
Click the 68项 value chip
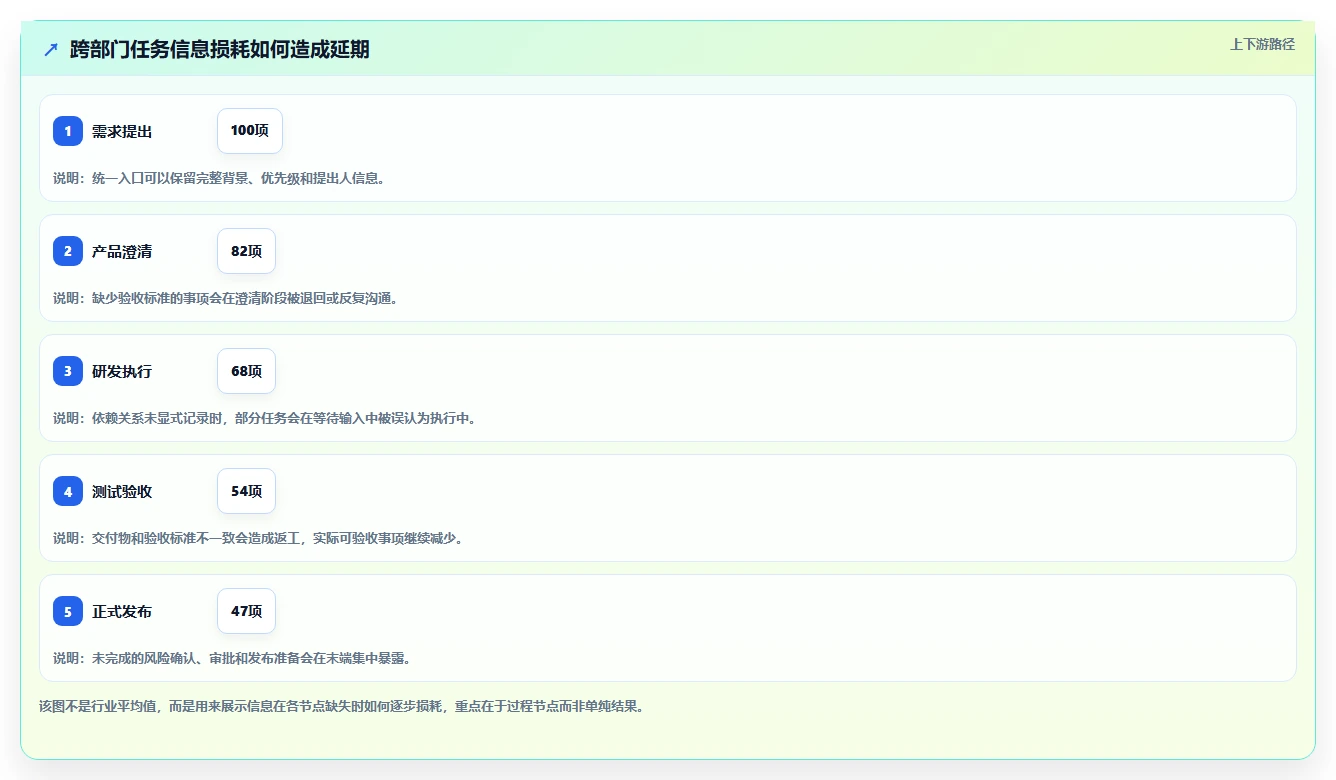246,371
